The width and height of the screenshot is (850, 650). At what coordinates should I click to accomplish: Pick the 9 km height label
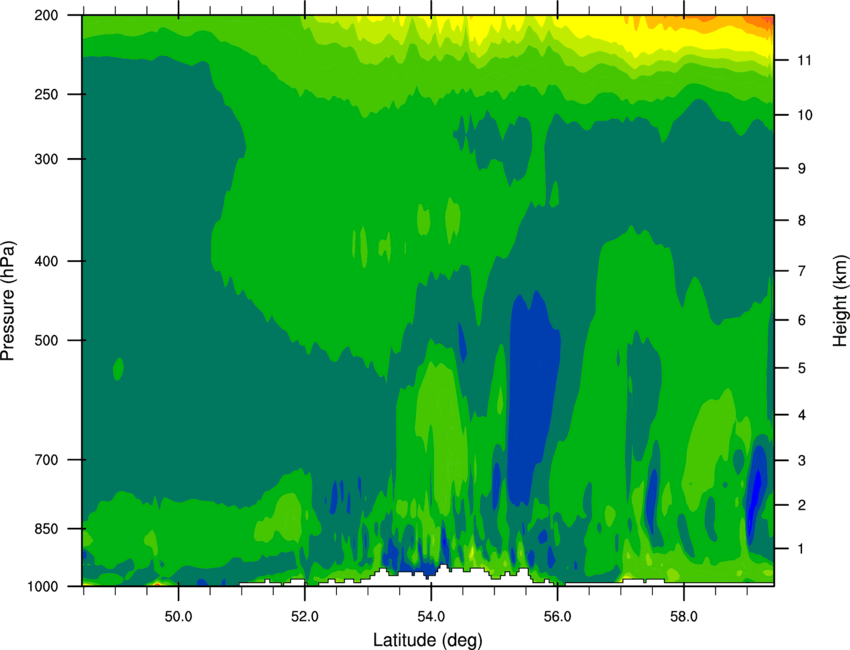pyautogui.click(x=801, y=169)
